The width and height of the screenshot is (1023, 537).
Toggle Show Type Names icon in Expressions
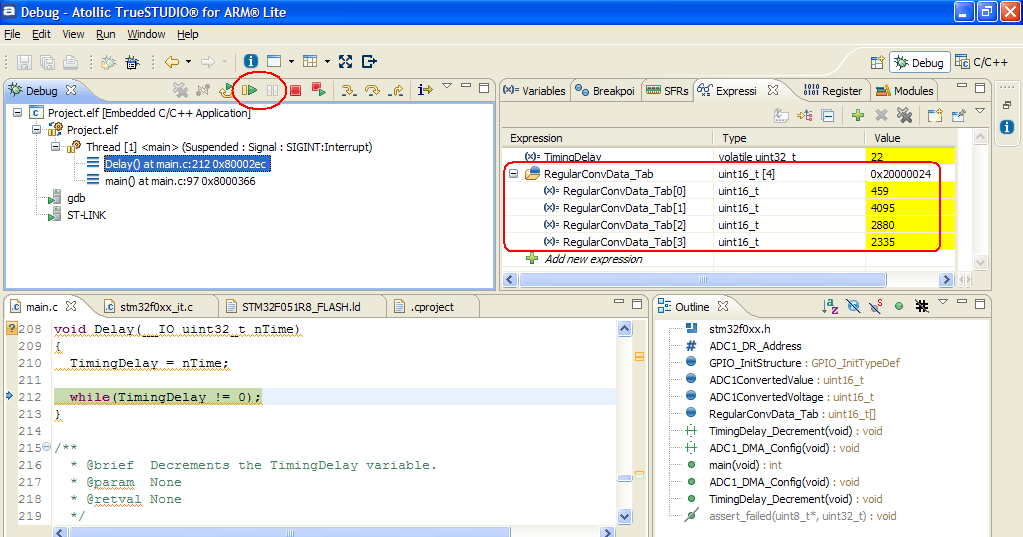click(x=781, y=115)
